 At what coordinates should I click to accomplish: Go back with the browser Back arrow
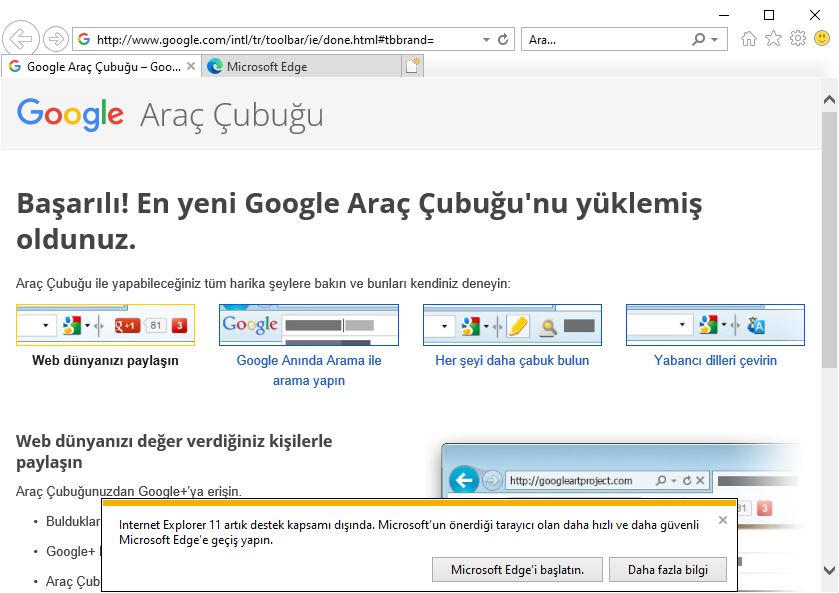21,39
